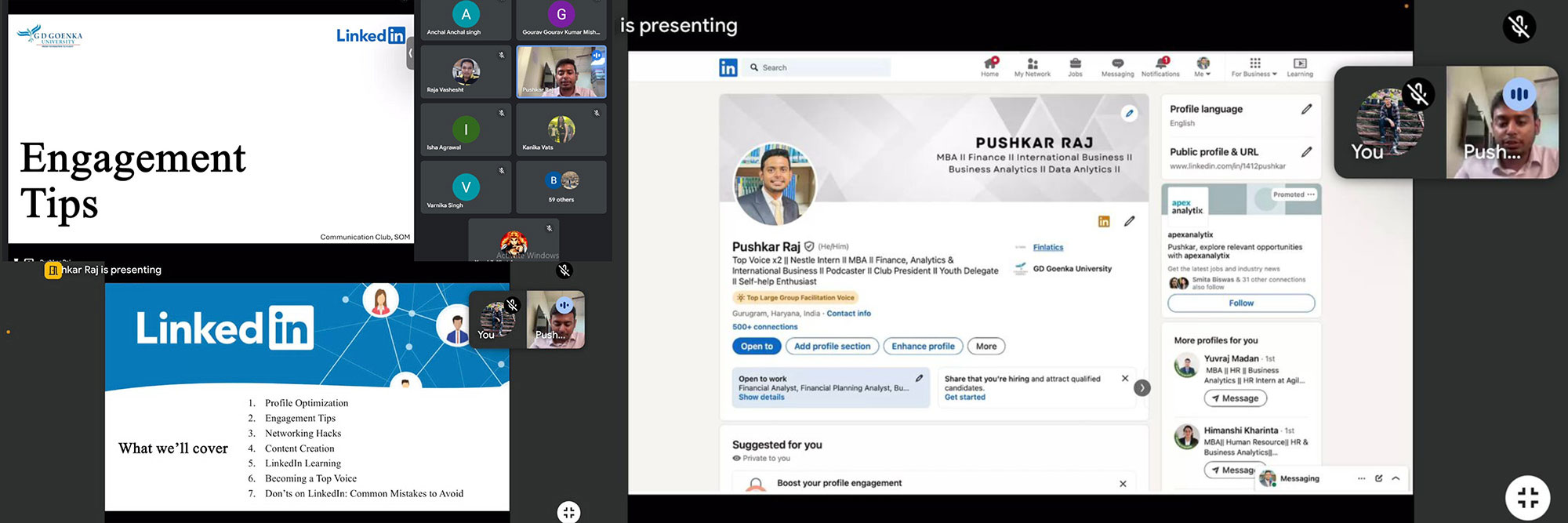Expand the Me profile dropdown
Image resolution: width=1568 pixels, height=523 pixels.
click(x=1203, y=67)
